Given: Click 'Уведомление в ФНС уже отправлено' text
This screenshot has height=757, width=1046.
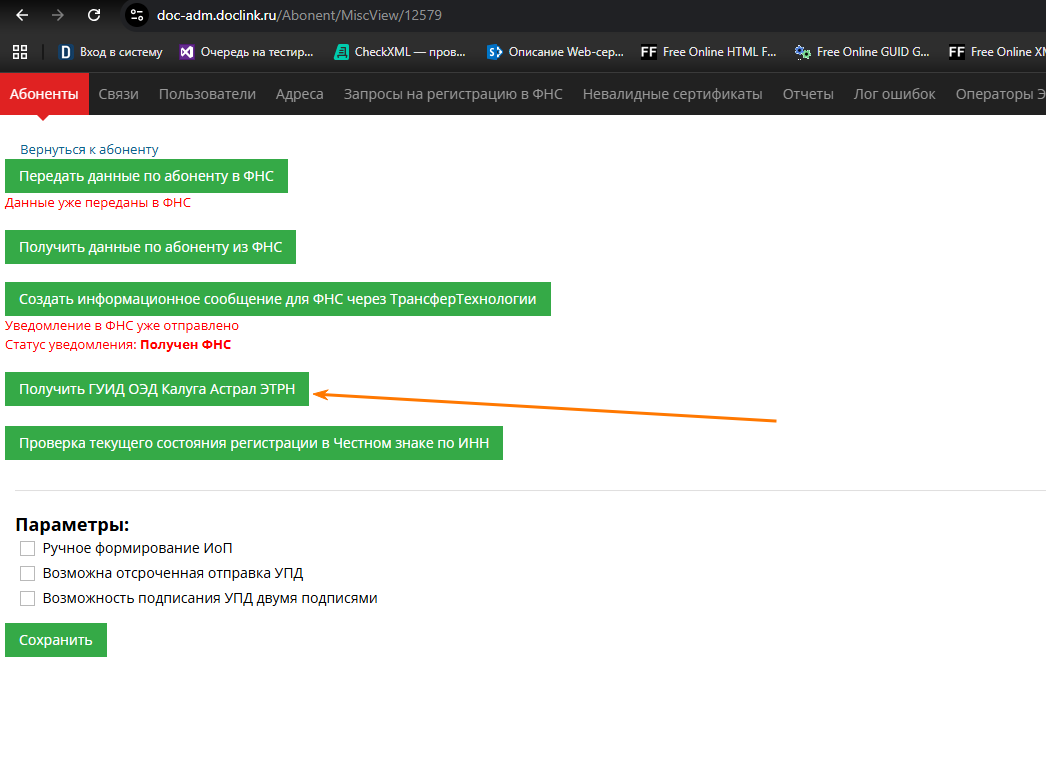Looking at the screenshot, I should [121, 325].
